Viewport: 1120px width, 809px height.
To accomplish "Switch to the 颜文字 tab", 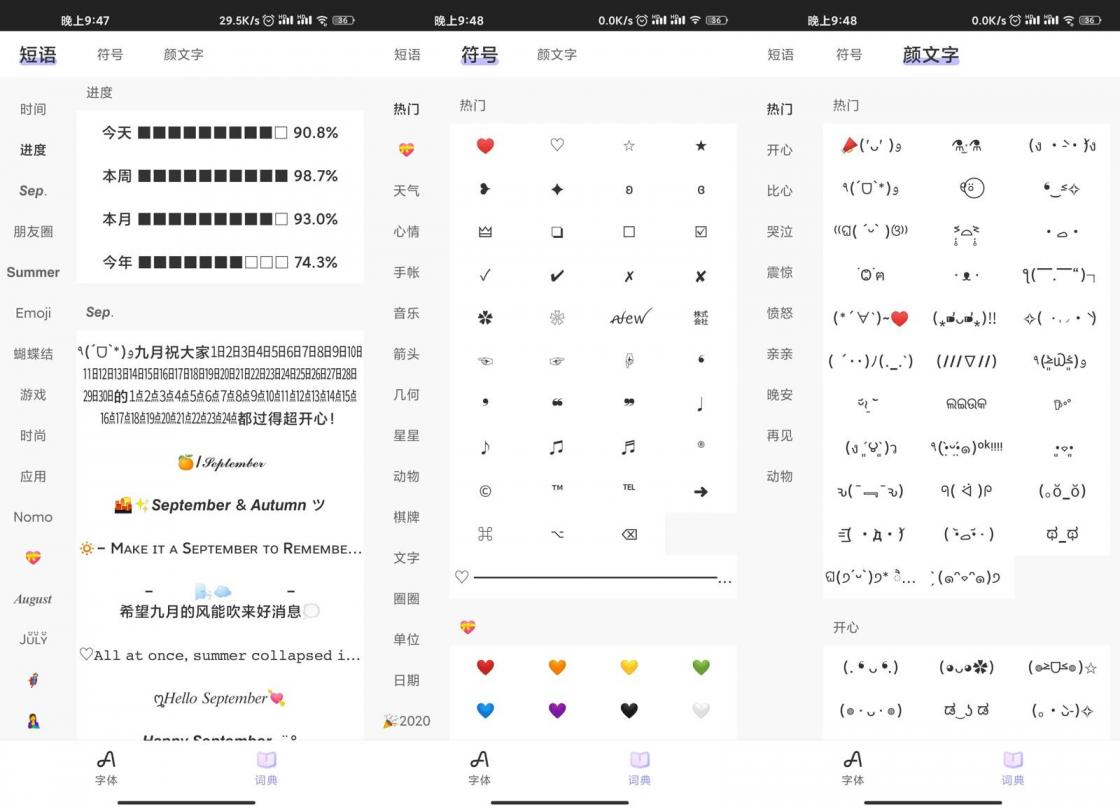I will click(x=929, y=55).
